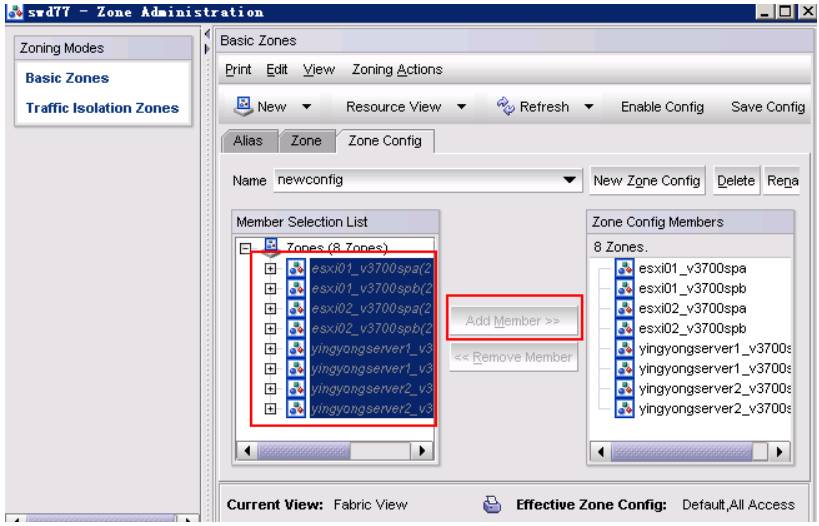Click the Rename zone config button

click(x=782, y=181)
